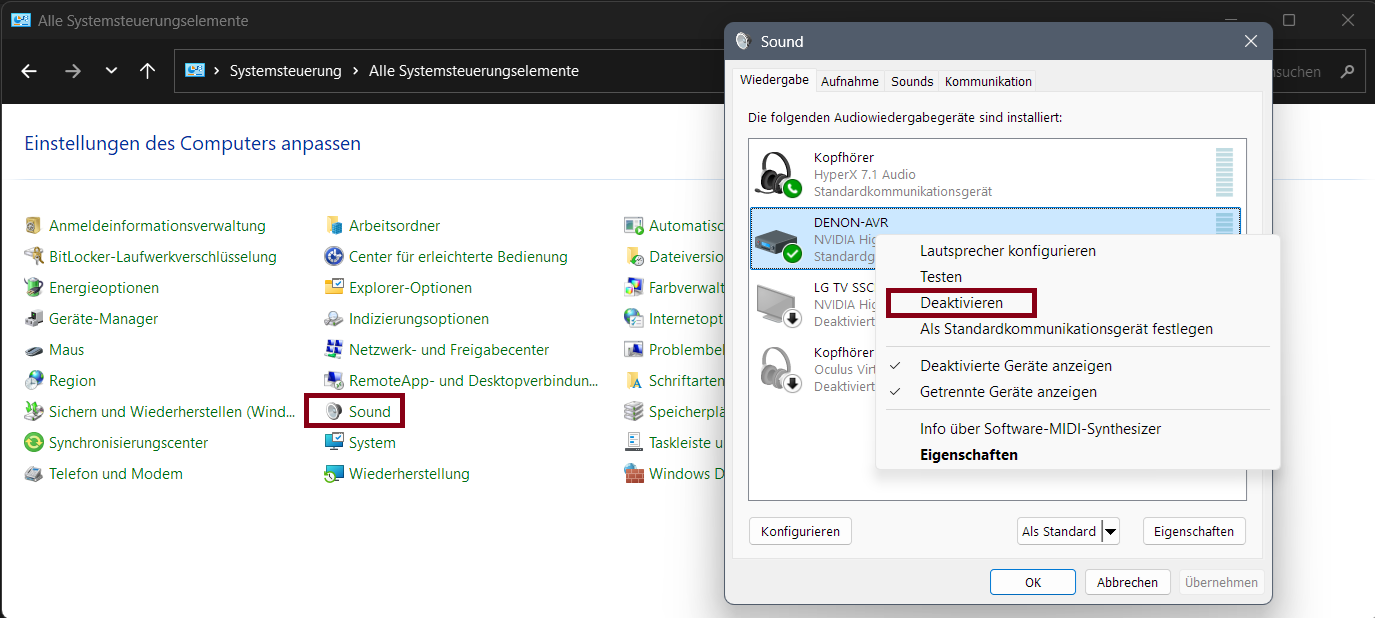Click Center für erleichterte Bedienung icon

334,257
